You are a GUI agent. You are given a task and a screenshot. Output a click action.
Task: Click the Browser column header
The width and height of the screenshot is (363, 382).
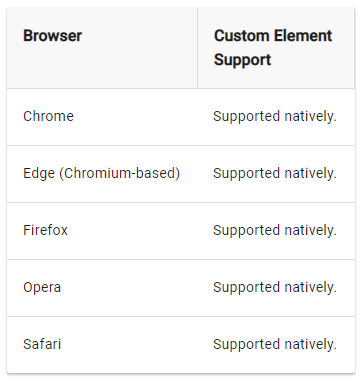coord(102,48)
